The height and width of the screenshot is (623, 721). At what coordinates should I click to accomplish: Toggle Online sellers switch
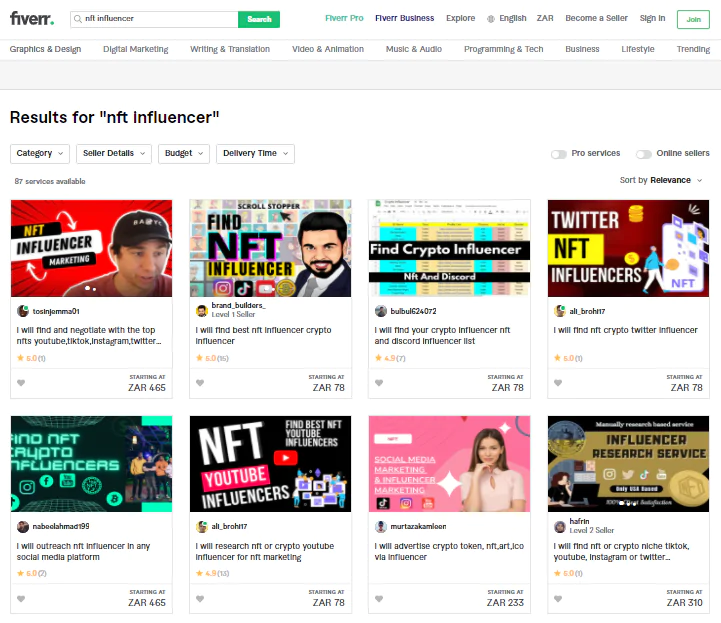point(644,154)
